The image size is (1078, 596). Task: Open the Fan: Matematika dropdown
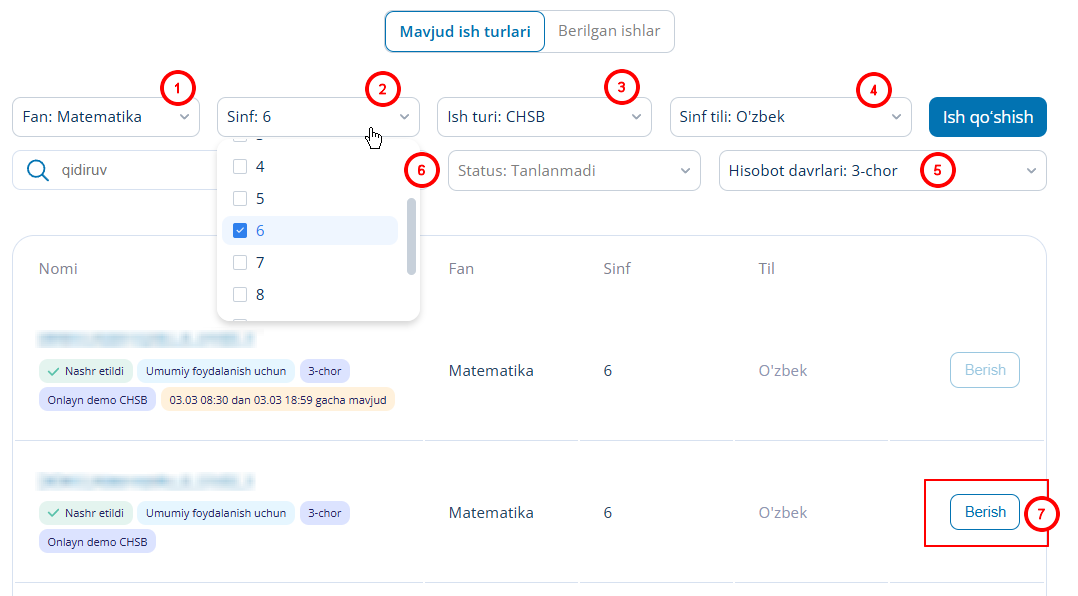106,117
